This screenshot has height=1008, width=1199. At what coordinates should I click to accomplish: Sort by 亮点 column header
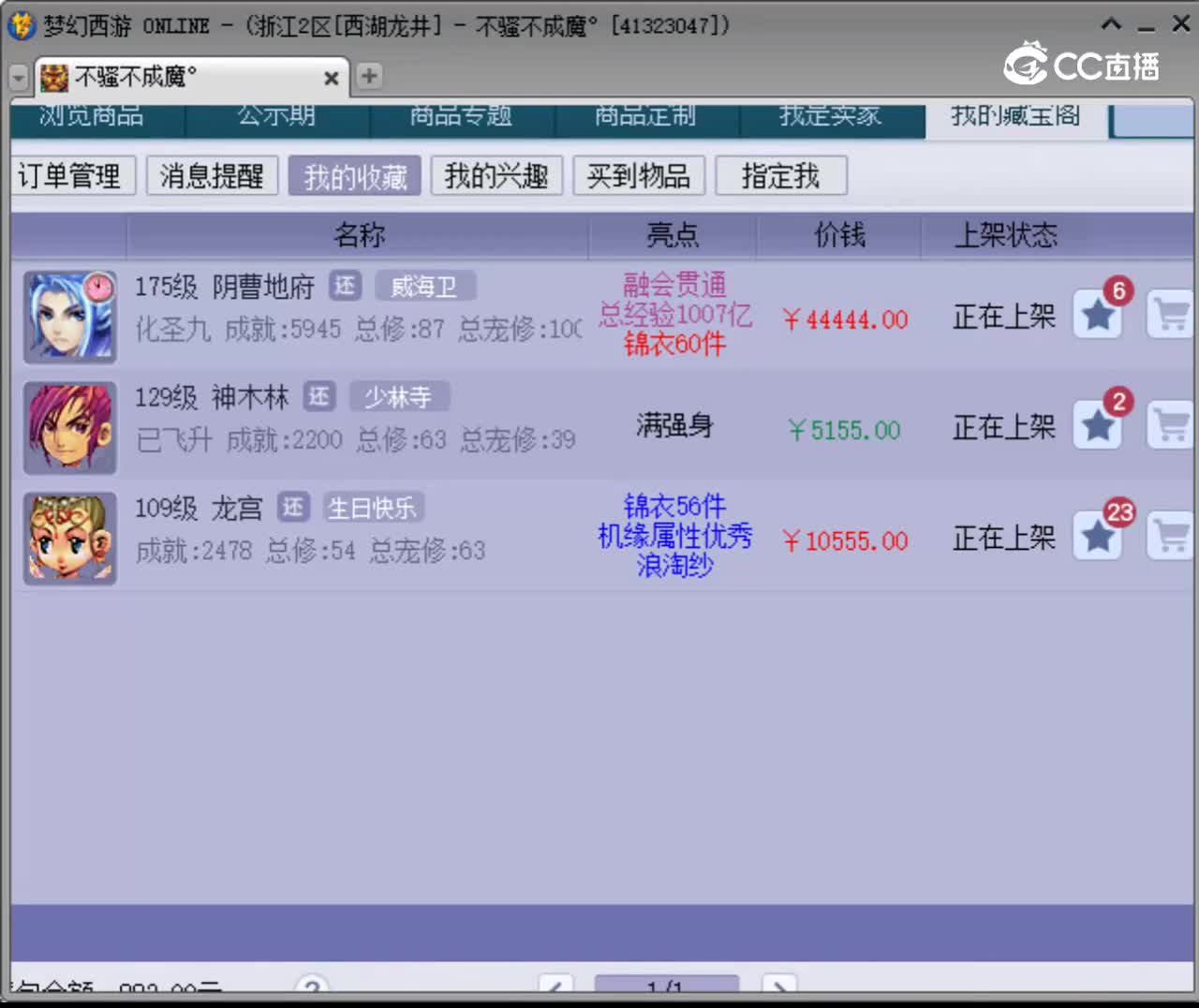tap(673, 235)
